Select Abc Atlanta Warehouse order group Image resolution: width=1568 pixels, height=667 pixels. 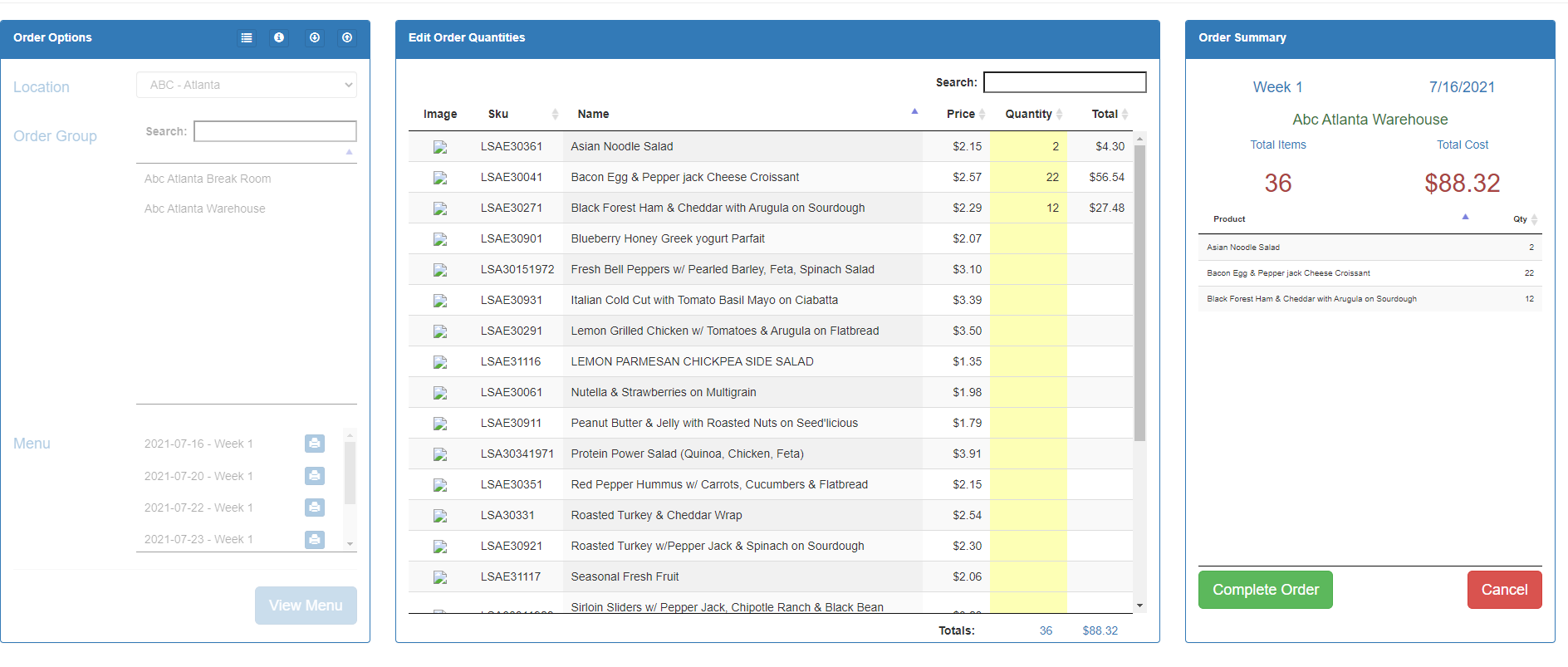[x=205, y=208]
